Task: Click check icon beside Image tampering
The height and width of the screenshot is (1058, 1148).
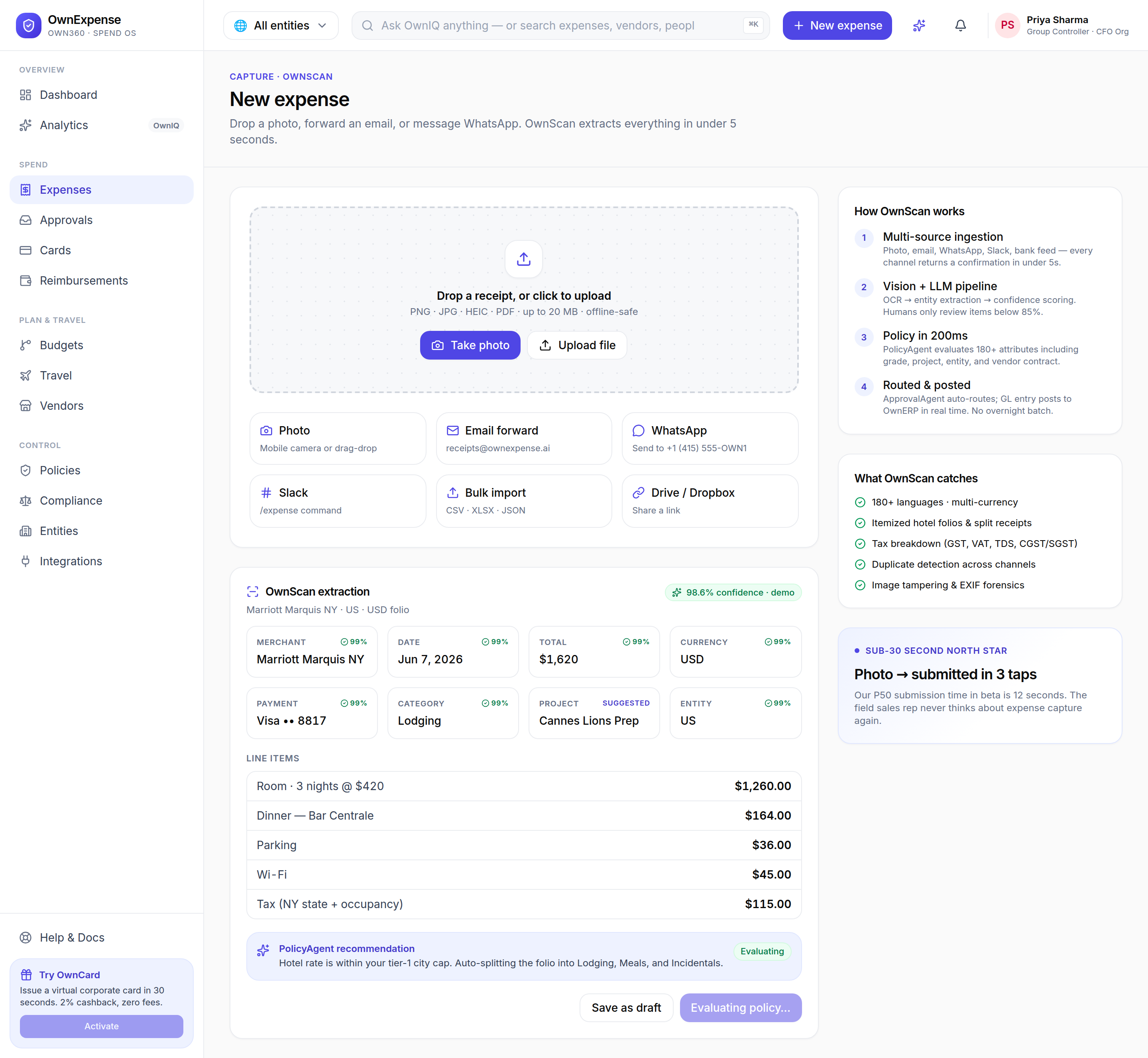Action: [x=860, y=585]
